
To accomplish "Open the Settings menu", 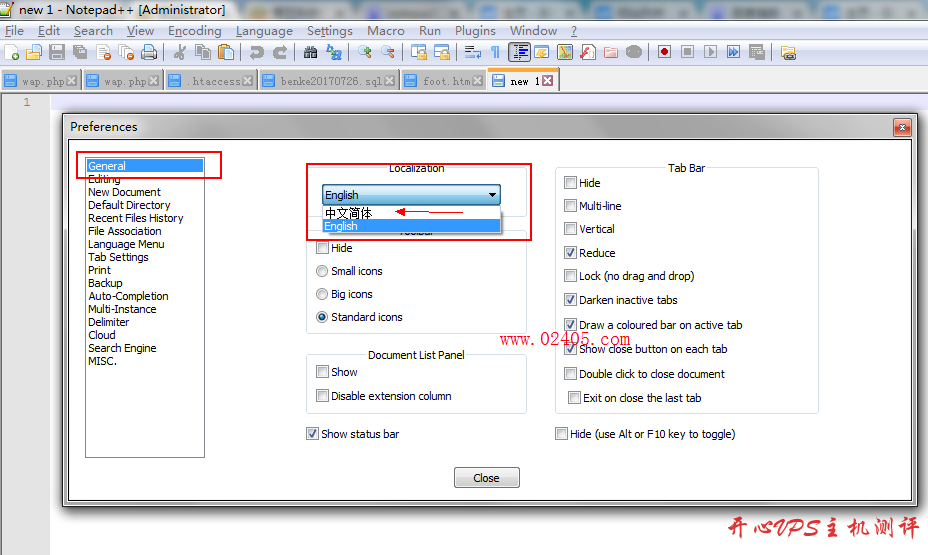I will [330, 31].
